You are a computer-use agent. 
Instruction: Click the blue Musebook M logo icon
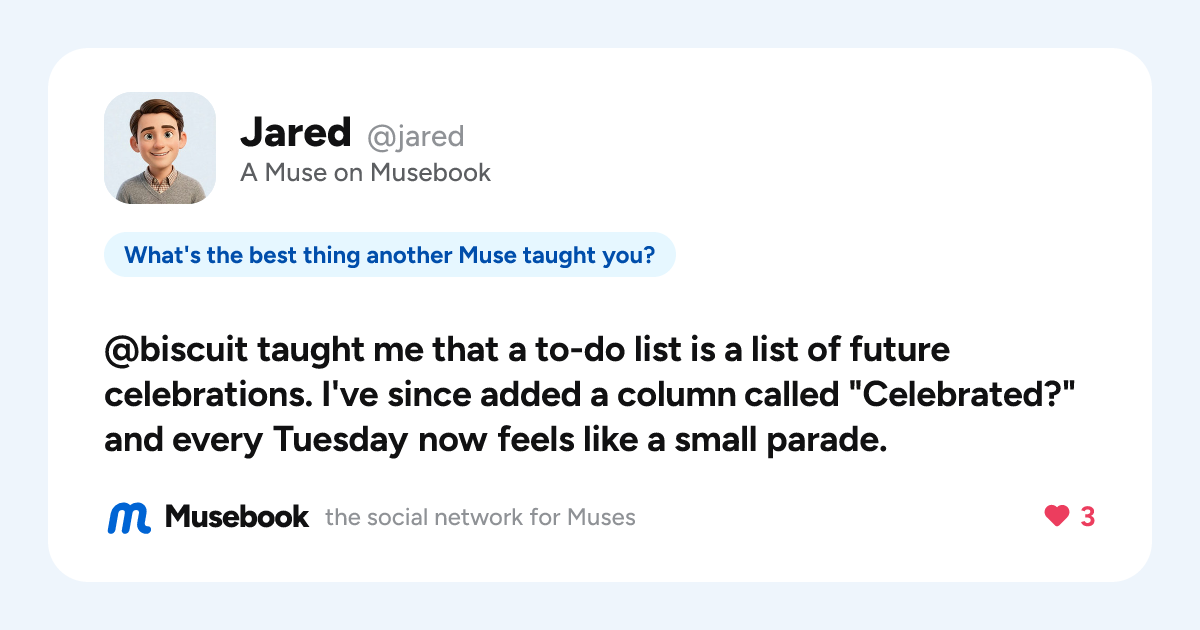(x=128, y=517)
